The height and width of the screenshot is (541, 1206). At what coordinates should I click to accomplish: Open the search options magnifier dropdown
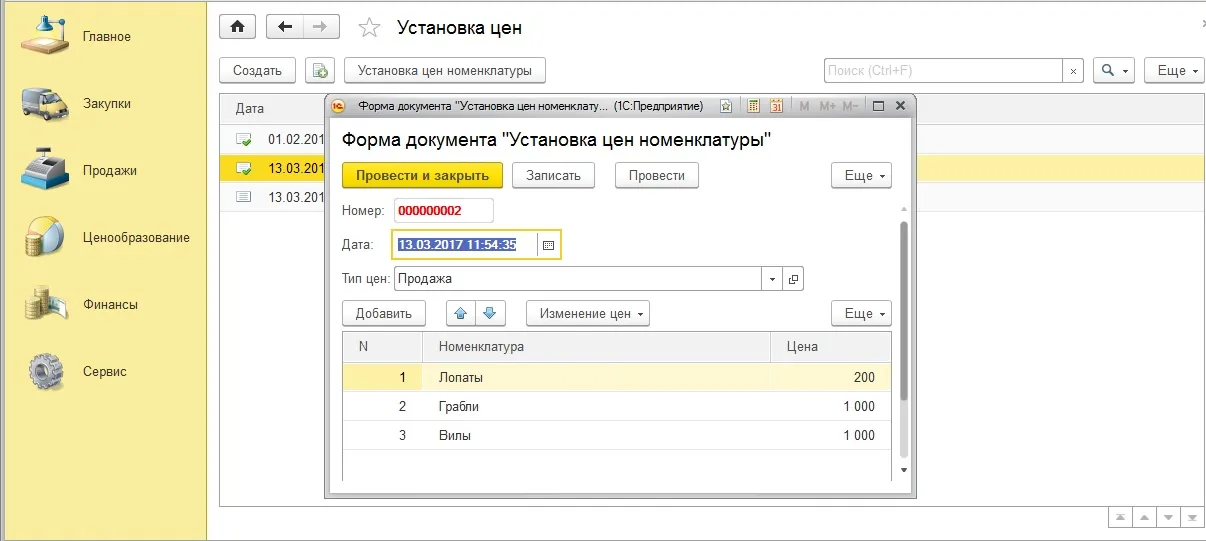pyautogui.click(x=1114, y=71)
